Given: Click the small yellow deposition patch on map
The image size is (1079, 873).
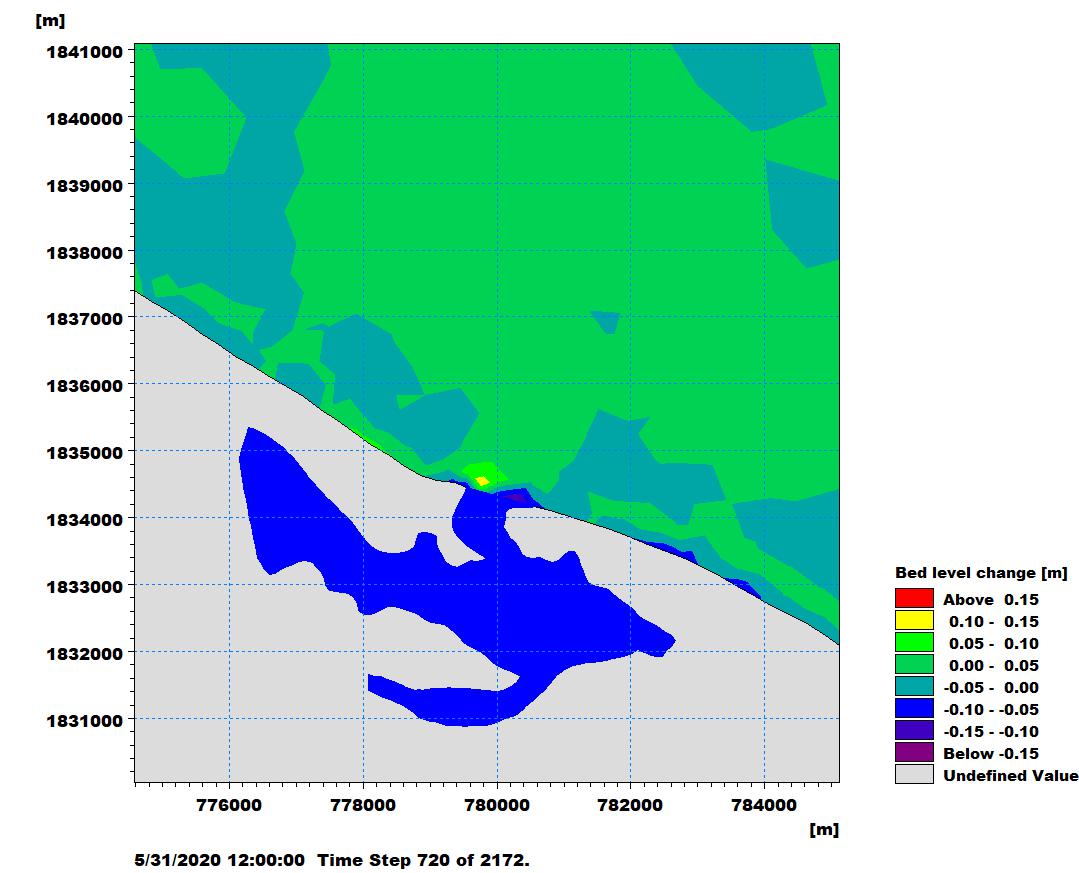Looking at the screenshot, I should 482,481.
